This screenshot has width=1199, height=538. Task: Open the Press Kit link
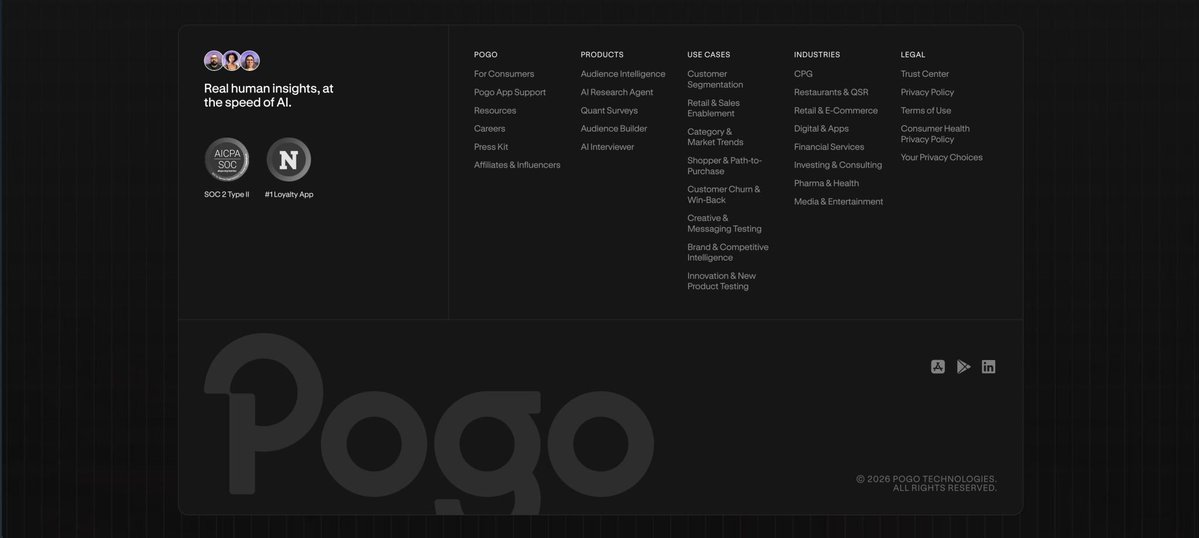pos(491,147)
